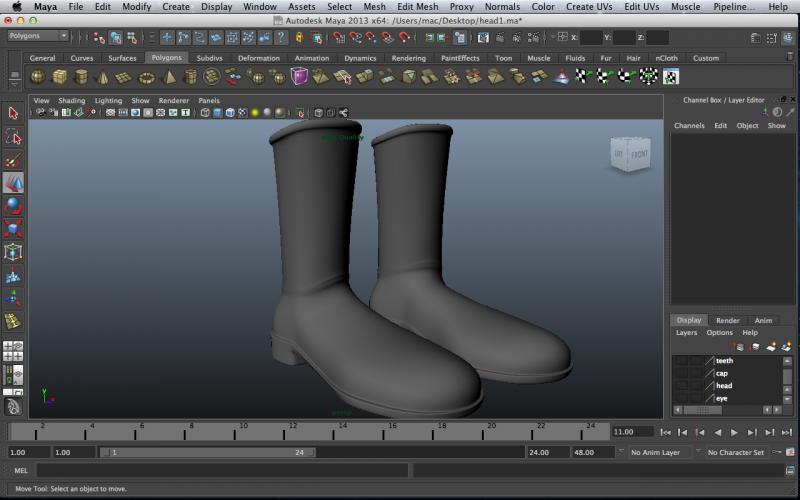Click the purple cube shelf icon

pyautogui.click(x=300, y=77)
